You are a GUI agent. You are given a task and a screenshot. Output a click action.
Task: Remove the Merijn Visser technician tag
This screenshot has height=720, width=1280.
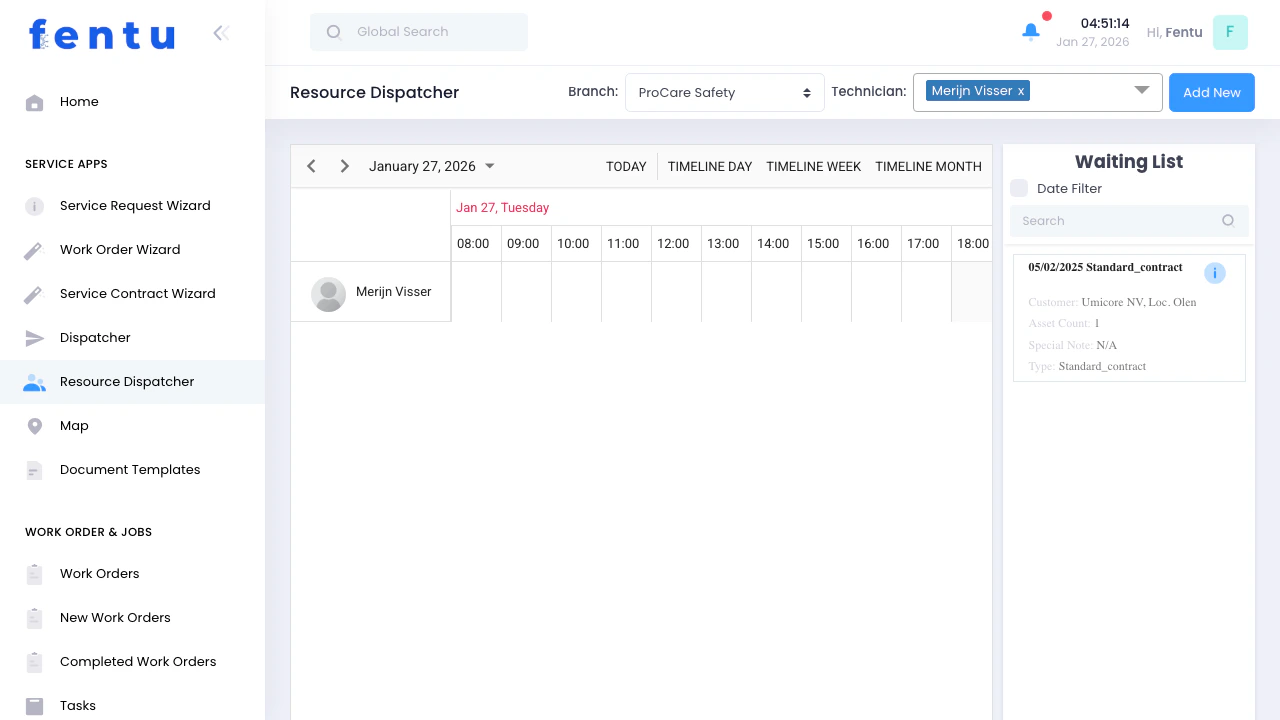[x=1020, y=90]
